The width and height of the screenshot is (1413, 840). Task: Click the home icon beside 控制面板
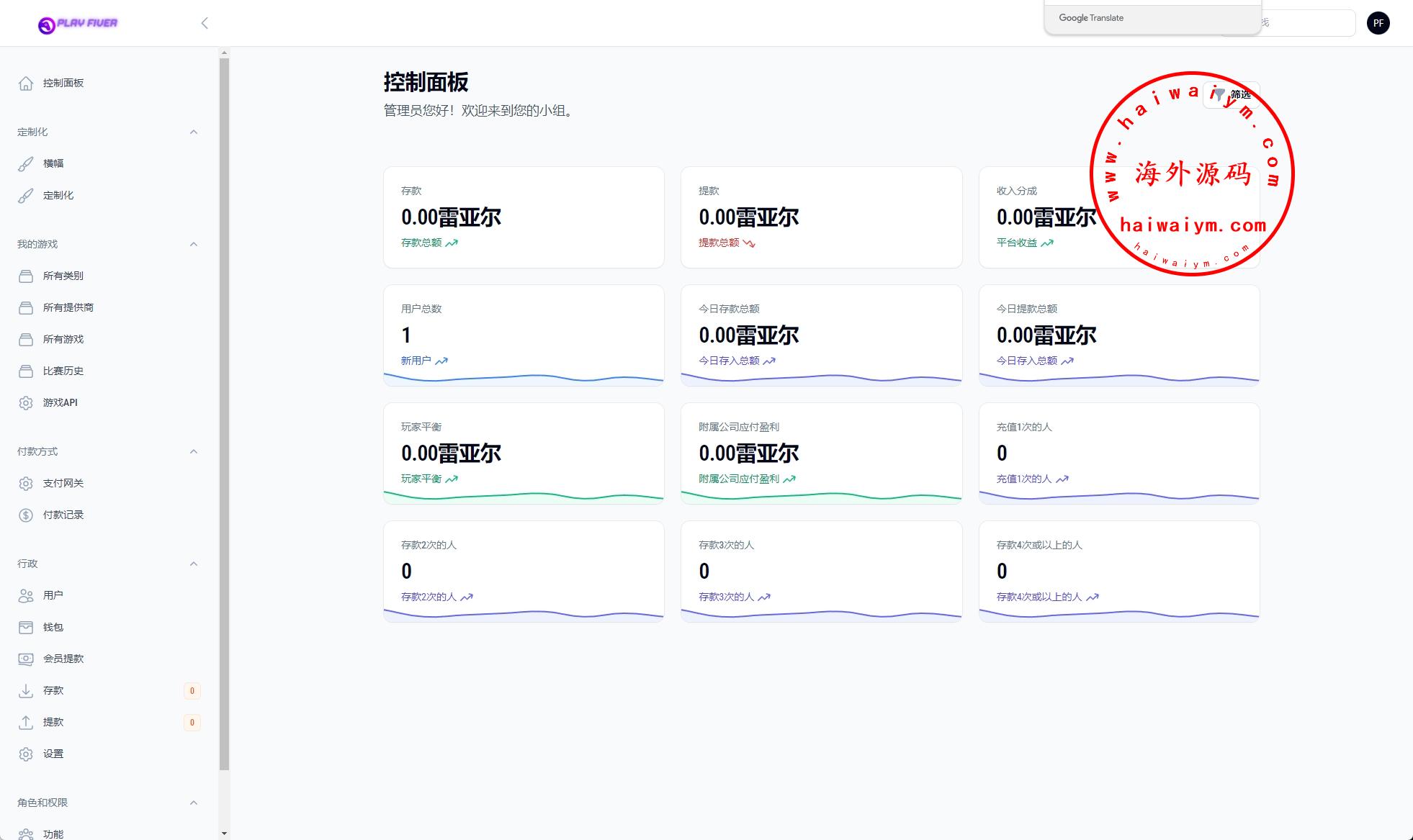click(26, 83)
